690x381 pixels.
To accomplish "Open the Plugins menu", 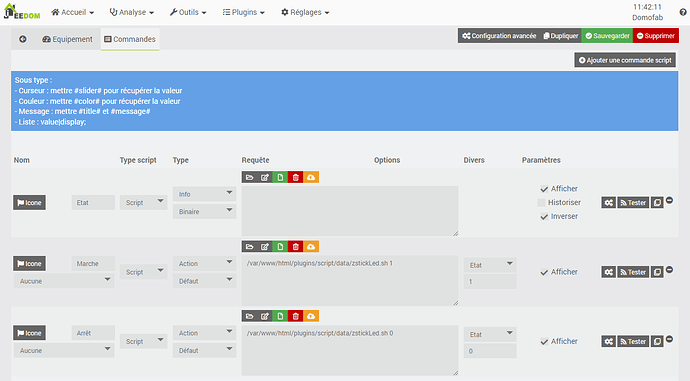I will pos(243,12).
